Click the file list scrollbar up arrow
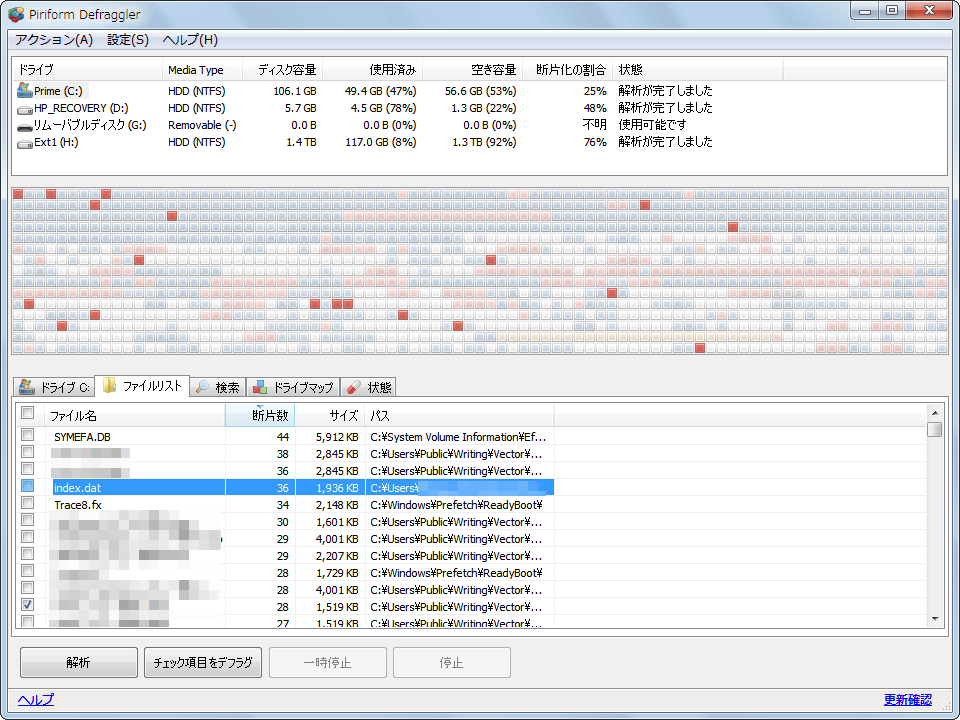960x720 pixels. (x=935, y=413)
